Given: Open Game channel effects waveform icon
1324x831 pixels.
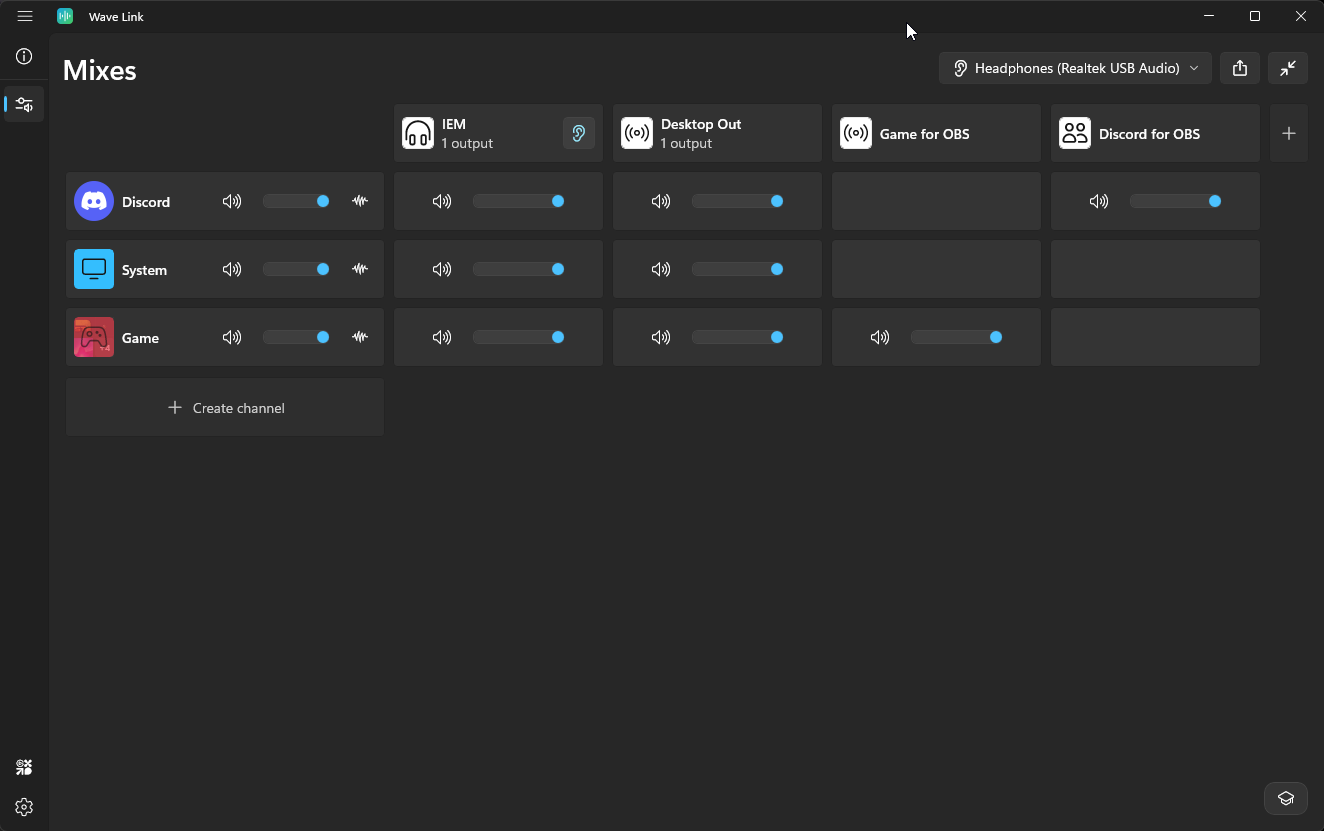Looking at the screenshot, I should (x=360, y=337).
